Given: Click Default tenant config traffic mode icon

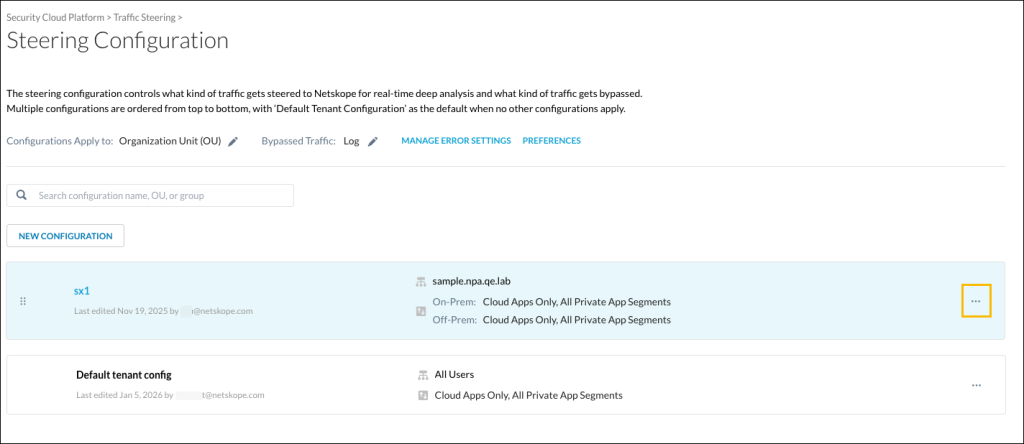Looking at the screenshot, I should click(x=423, y=395).
